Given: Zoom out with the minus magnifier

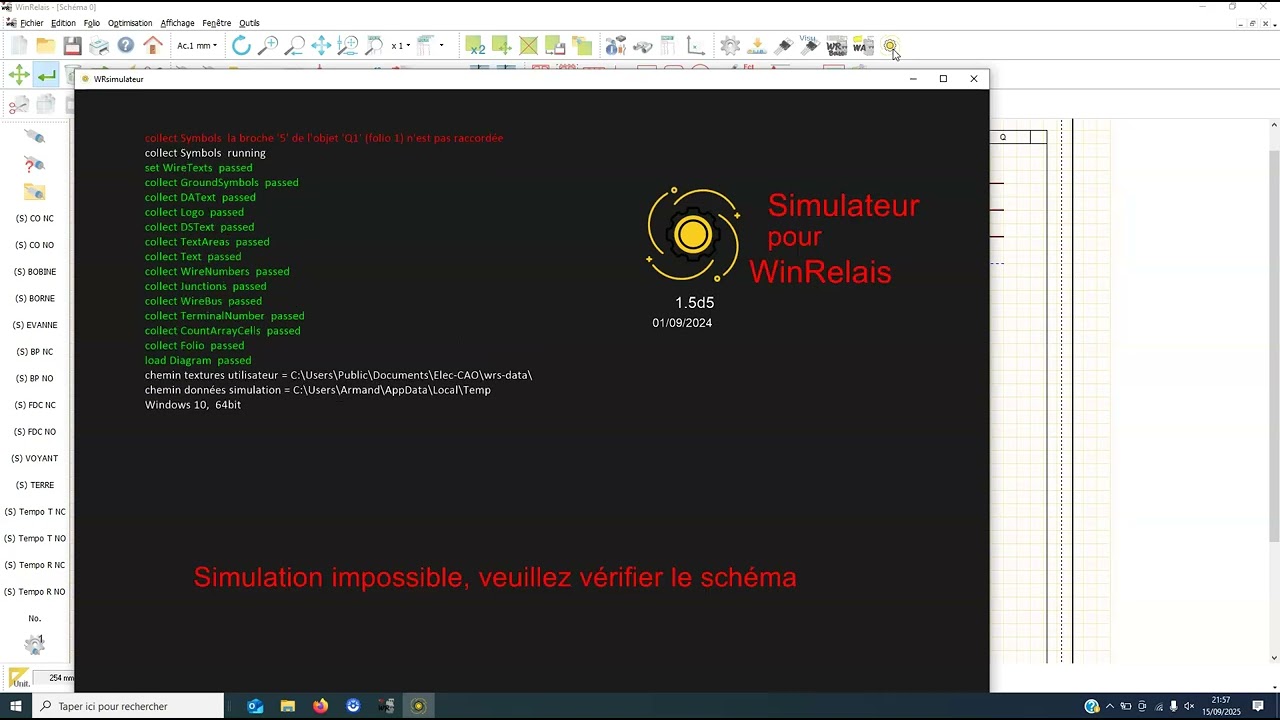Looking at the screenshot, I should tap(295, 46).
